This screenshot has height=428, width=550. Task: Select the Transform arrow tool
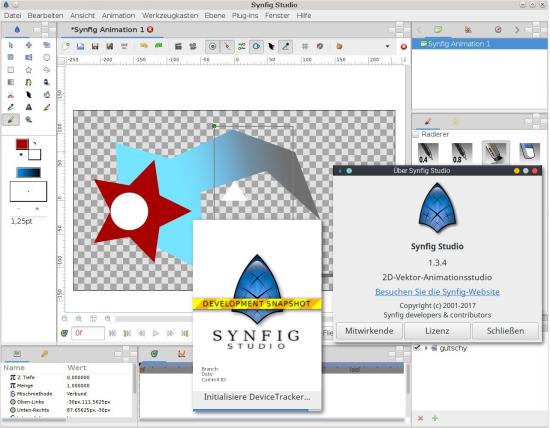click(x=11, y=45)
